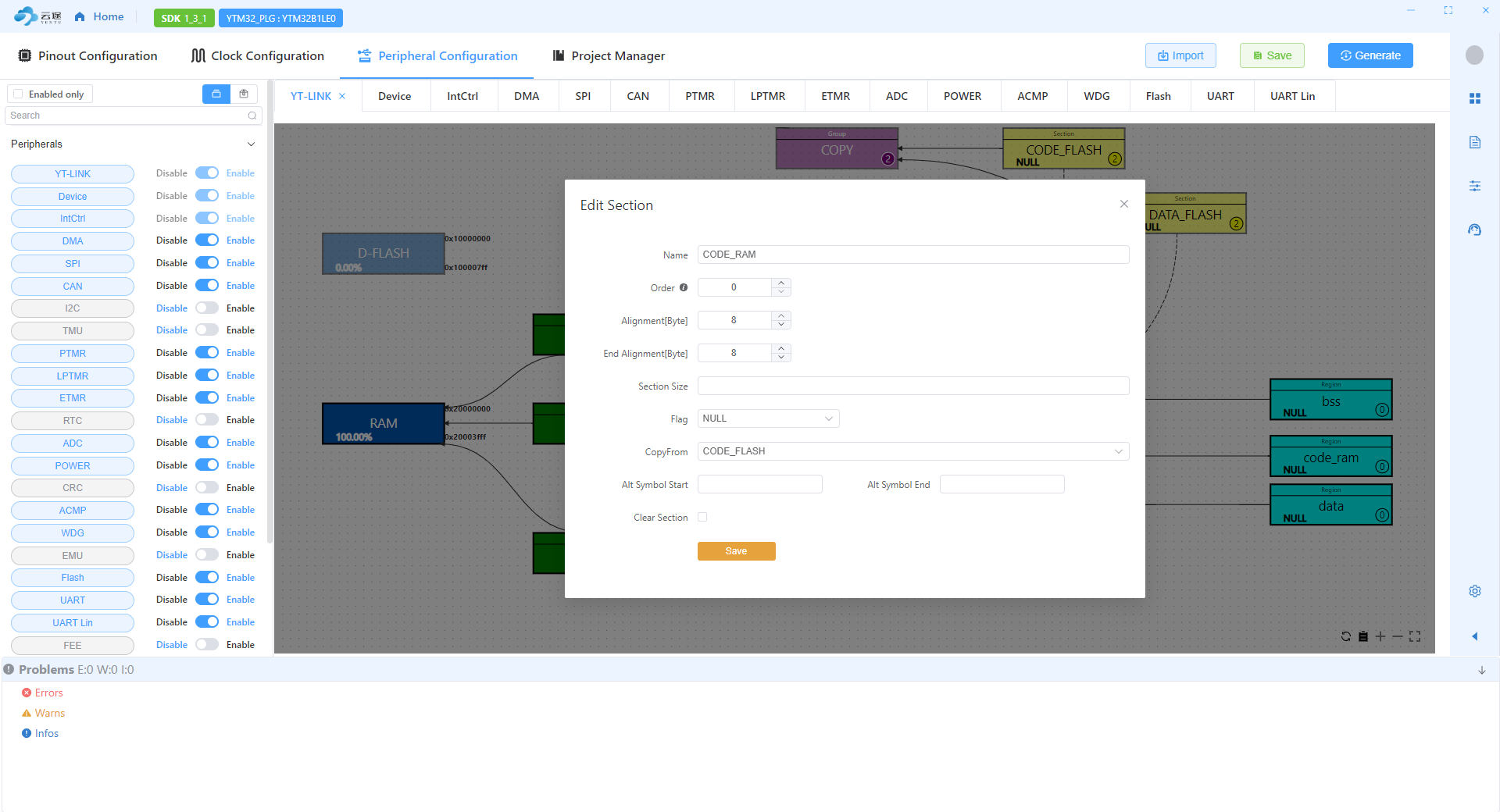The image size is (1500, 812).
Task: Toggle the I2C peripheral switch
Action: [207, 308]
